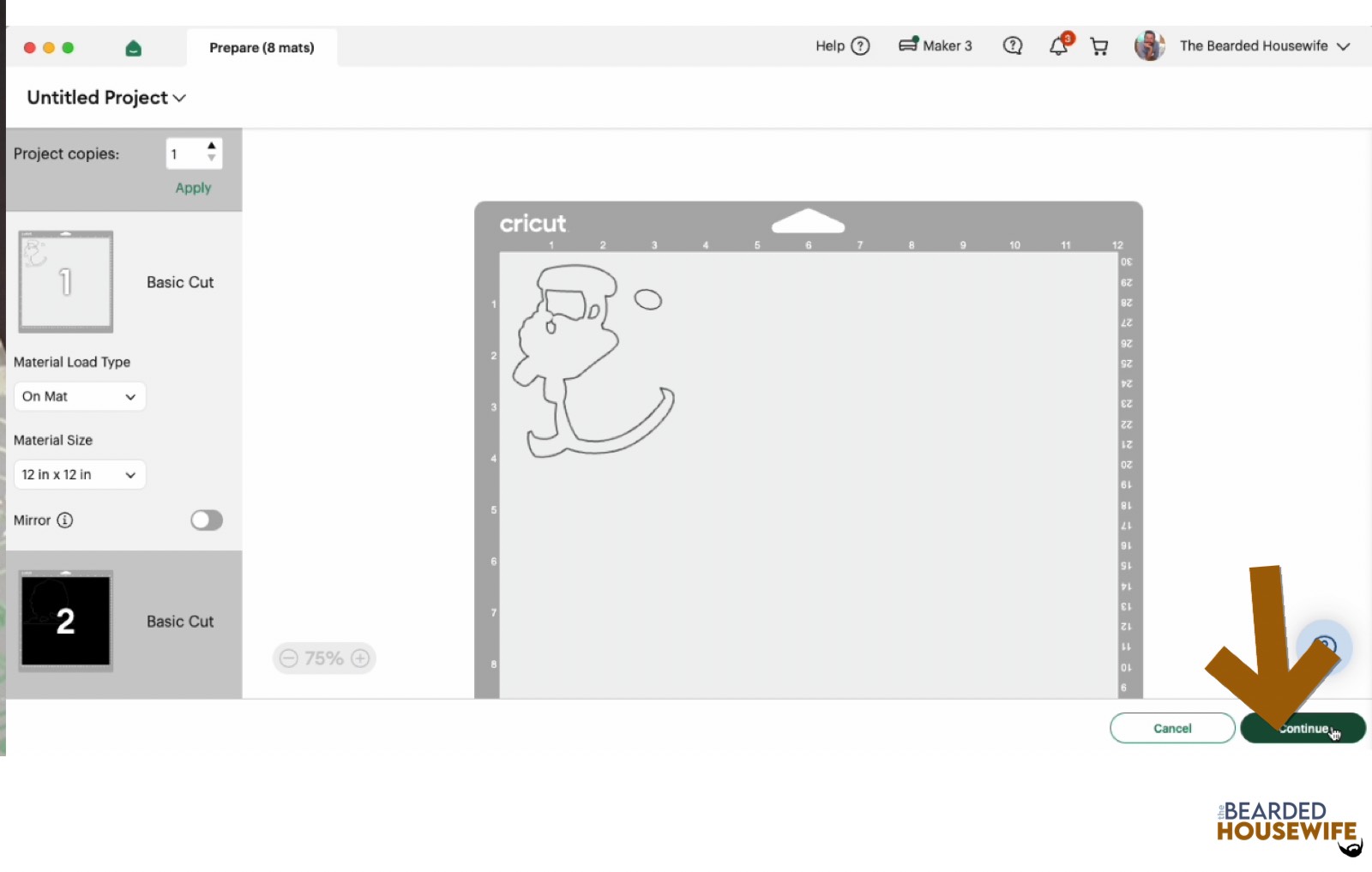Click the 75% zoom level text

coord(324,659)
